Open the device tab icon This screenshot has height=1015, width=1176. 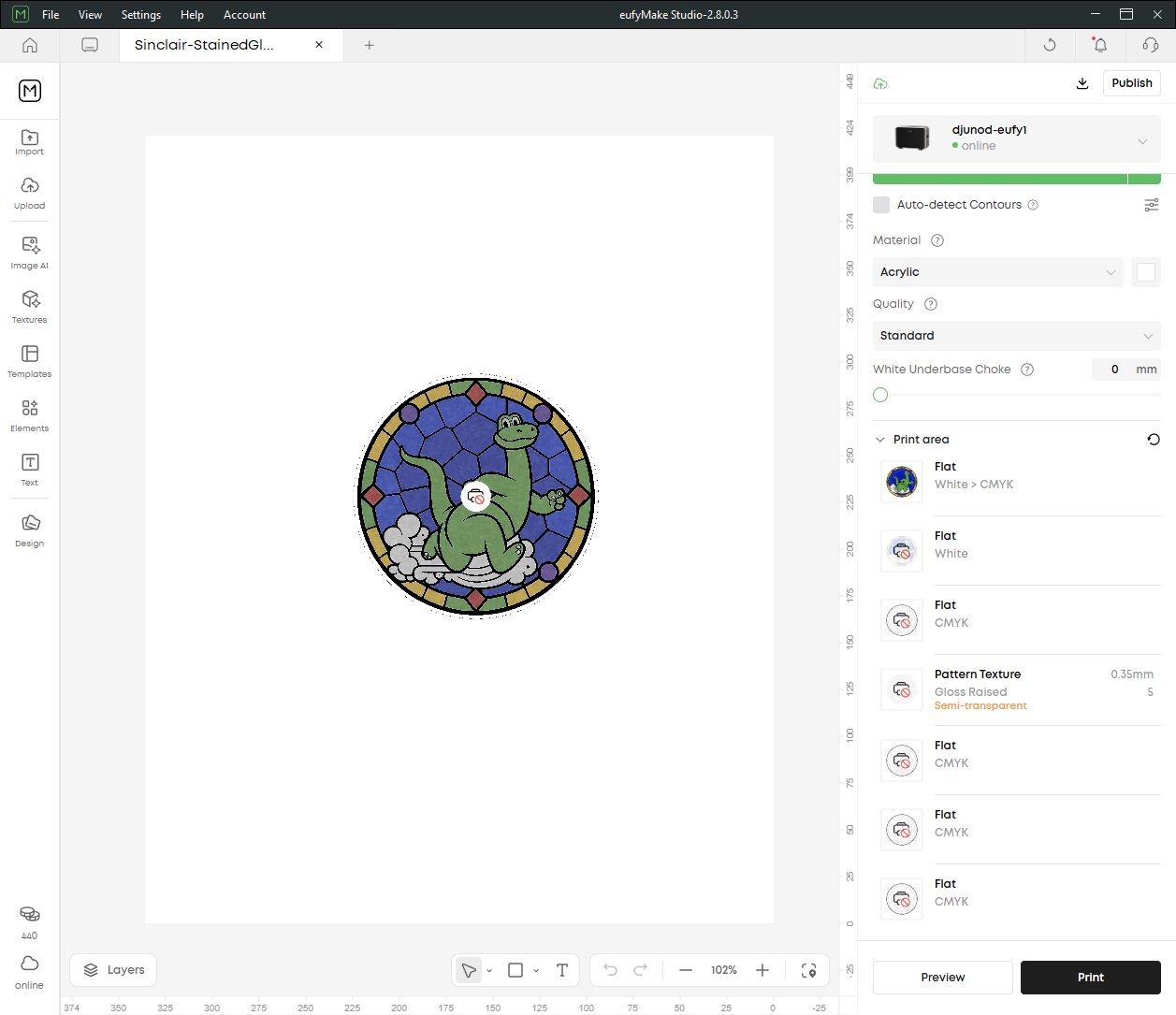pyautogui.click(x=90, y=45)
